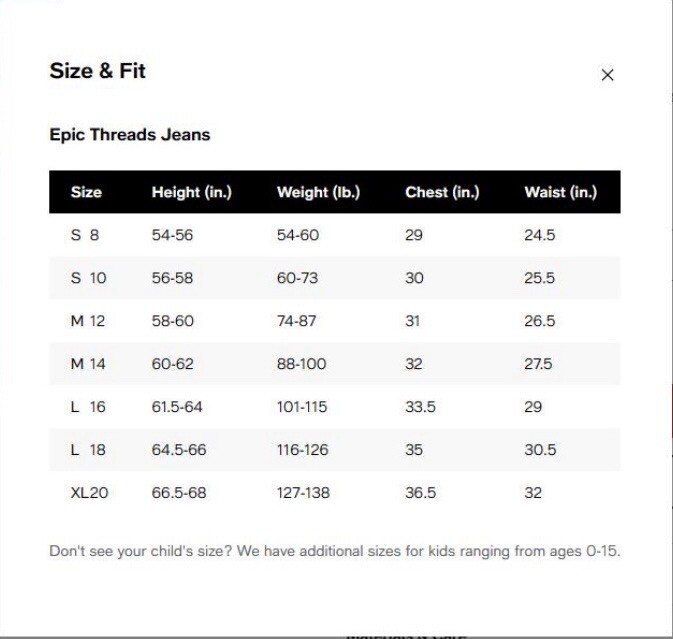Click the 24.5 waist value
This screenshot has width=673, height=639.
click(x=540, y=235)
